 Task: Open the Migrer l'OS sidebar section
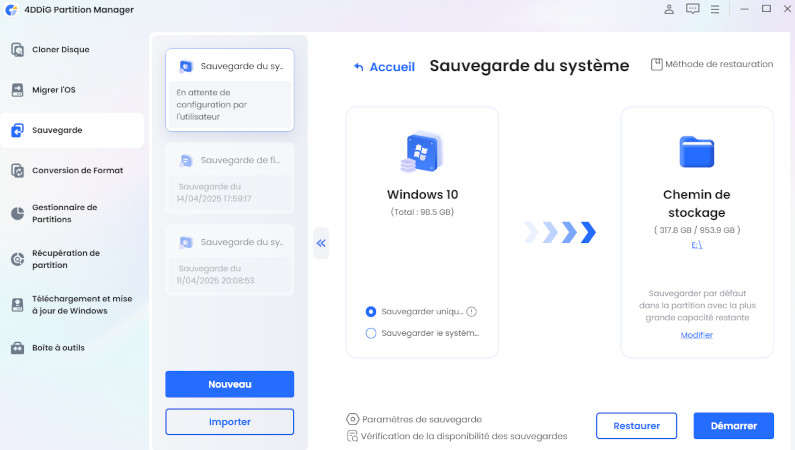click(72, 90)
